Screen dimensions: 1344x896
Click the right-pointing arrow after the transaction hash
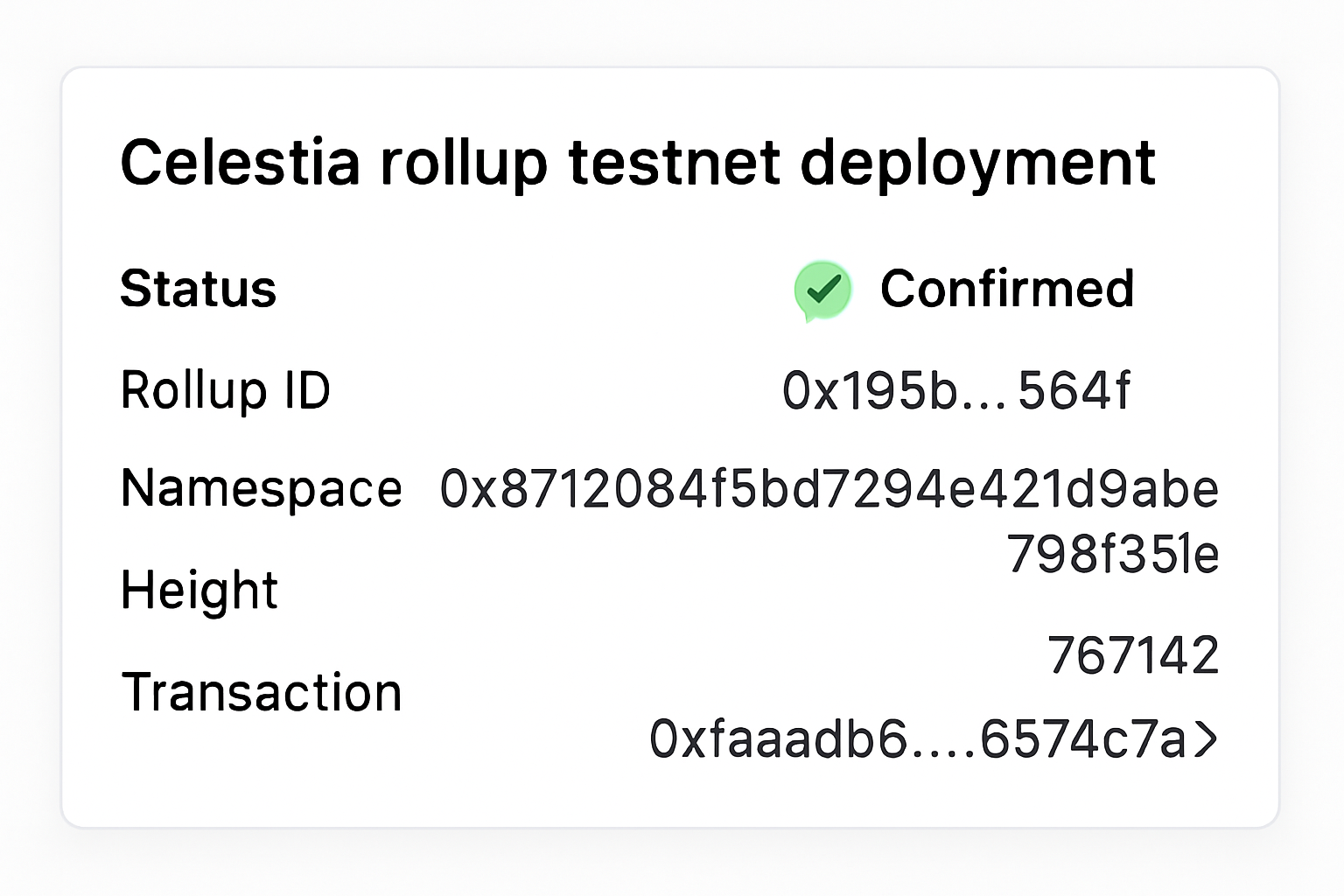[1209, 739]
